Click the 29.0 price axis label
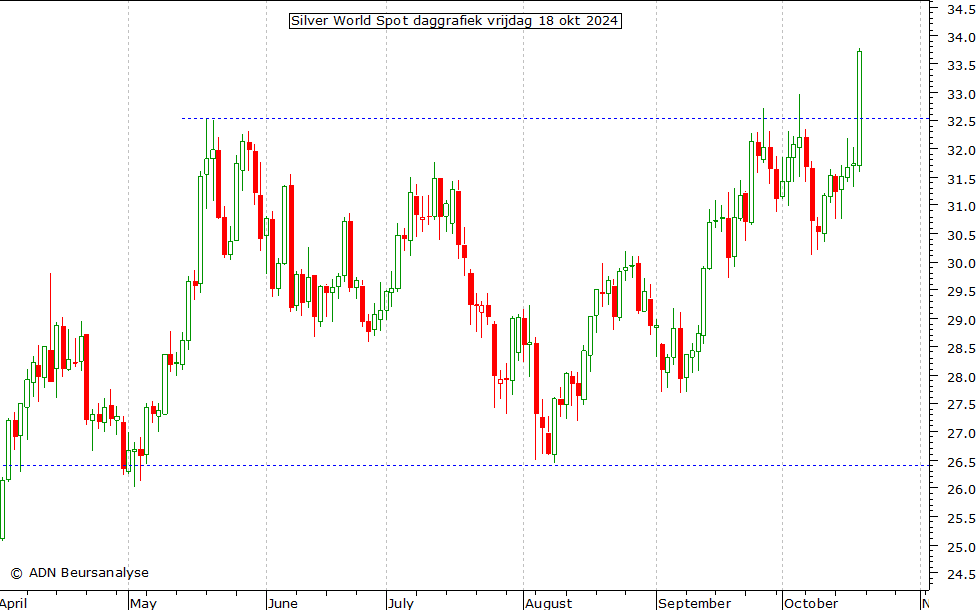Screen dimensions: 980x610 (961, 321)
